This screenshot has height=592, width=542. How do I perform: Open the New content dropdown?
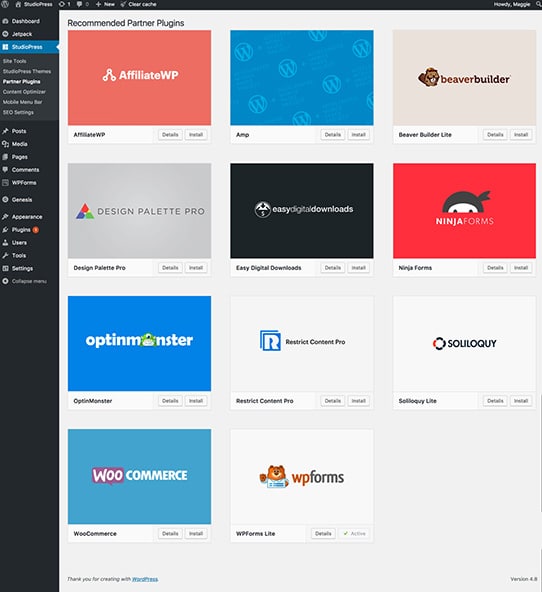pyautogui.click(x=105, y=4)
